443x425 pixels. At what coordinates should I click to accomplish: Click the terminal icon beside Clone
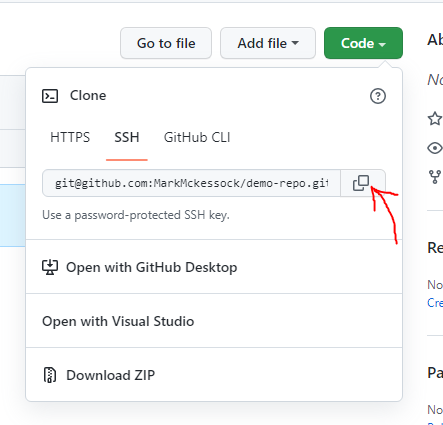[x=50, y=96]
